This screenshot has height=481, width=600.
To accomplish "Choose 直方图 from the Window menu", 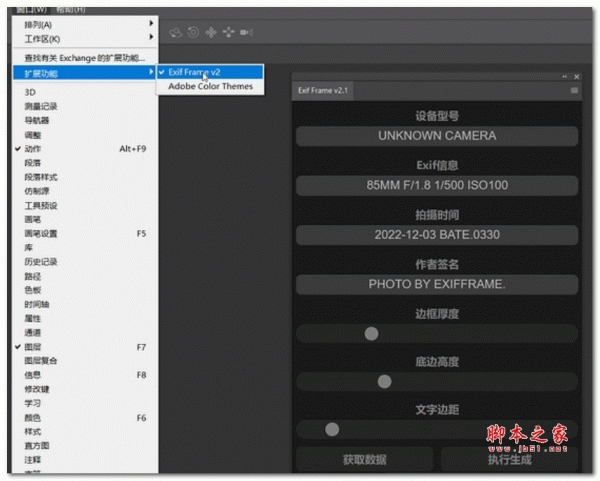I will coord(85,446).
